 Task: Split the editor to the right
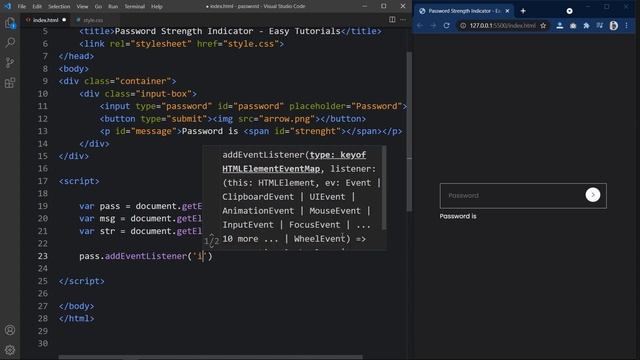392,20
